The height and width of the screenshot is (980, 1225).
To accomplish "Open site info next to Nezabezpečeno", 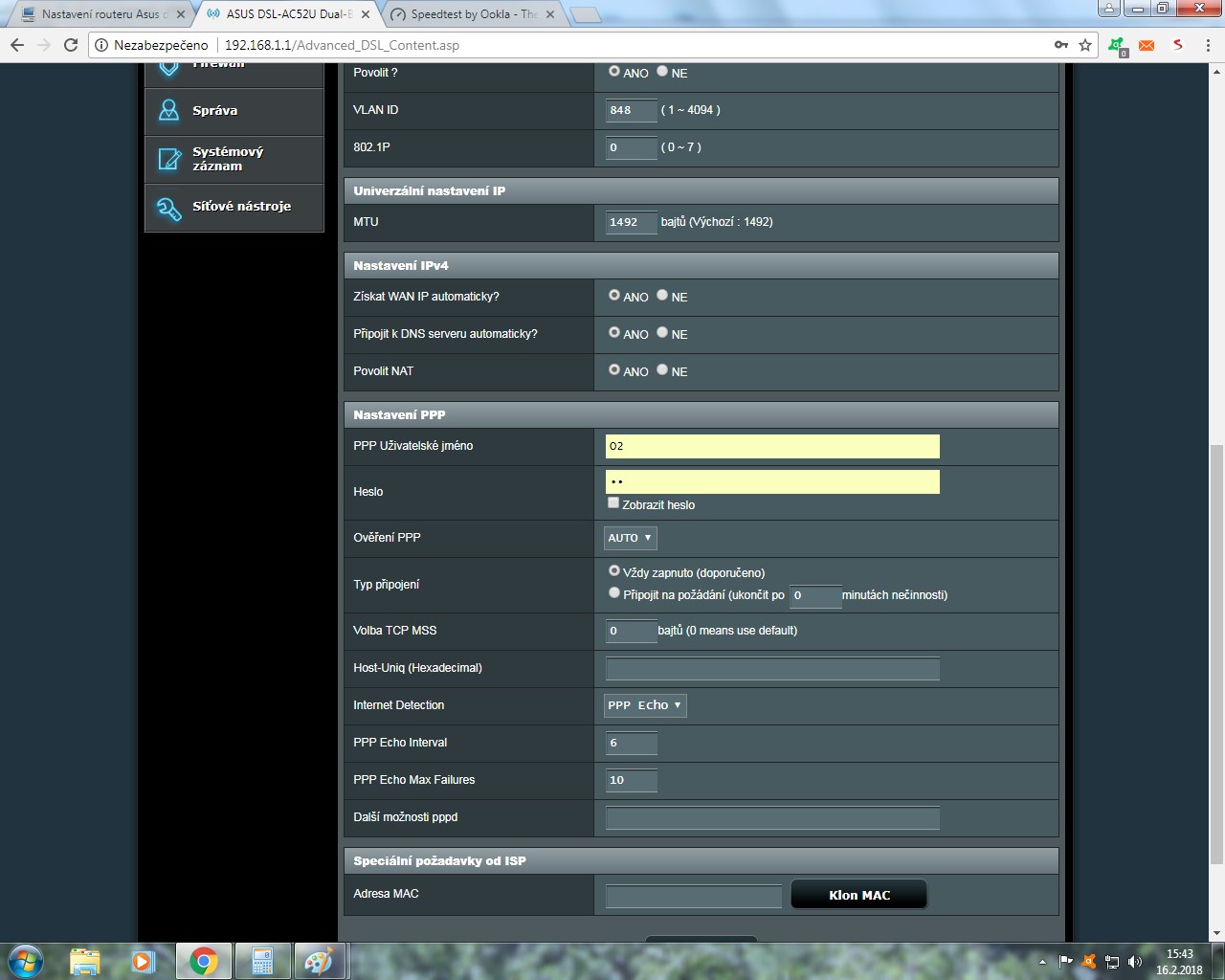I will (x=101, y=45).
